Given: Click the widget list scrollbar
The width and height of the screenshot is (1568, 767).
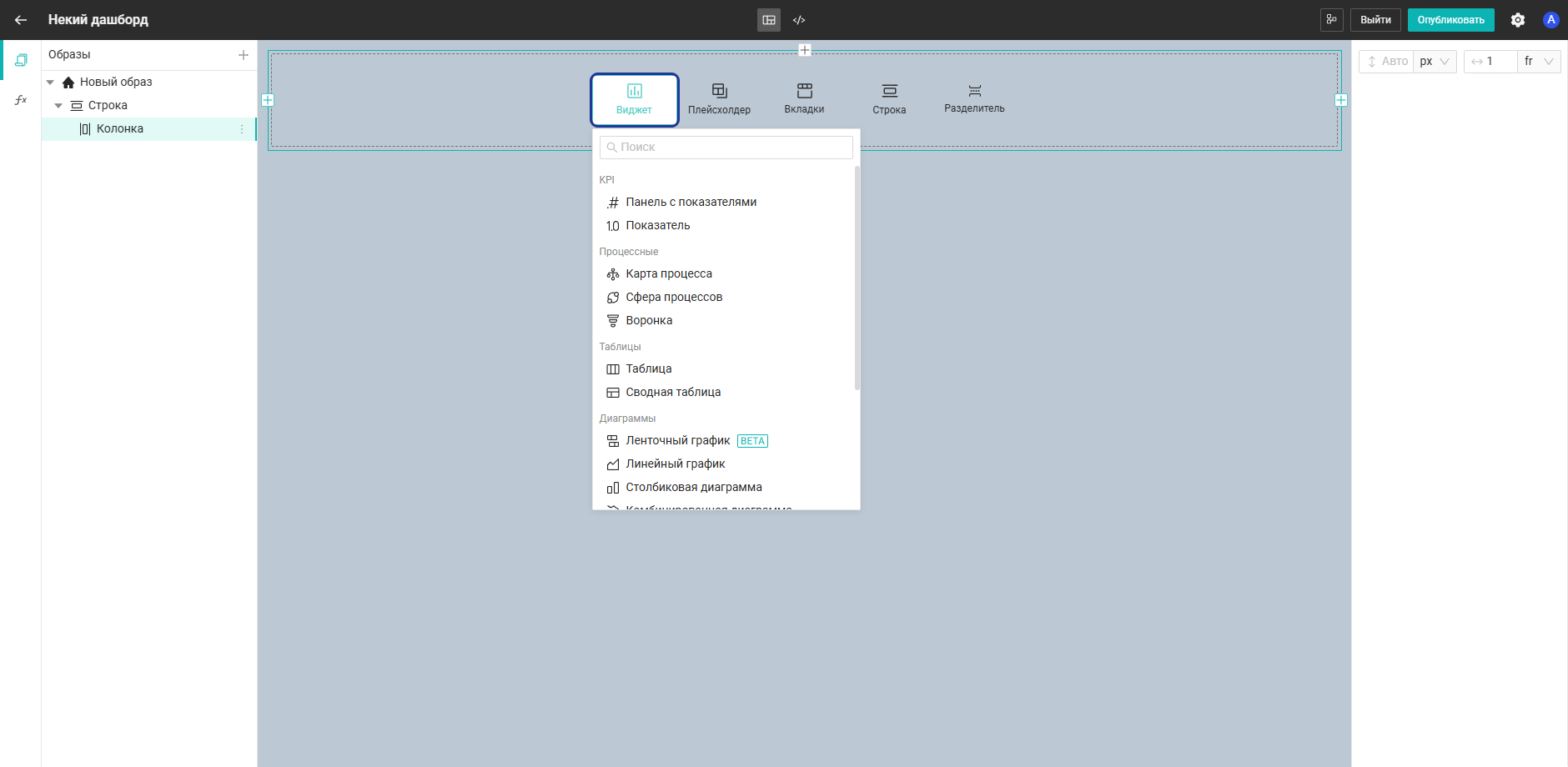Looking at the screenshot, I should tap(857, 278).
